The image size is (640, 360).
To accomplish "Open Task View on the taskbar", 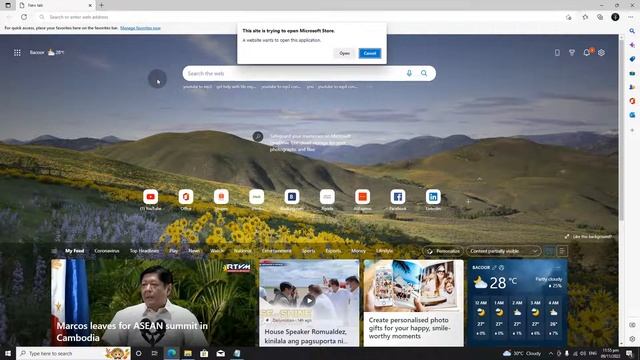I will pos(154,353).
